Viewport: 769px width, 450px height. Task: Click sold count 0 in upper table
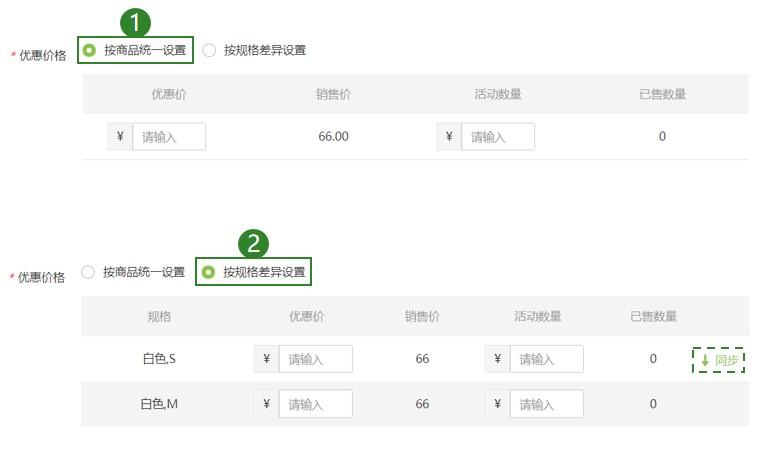click(x=662, y=136)
